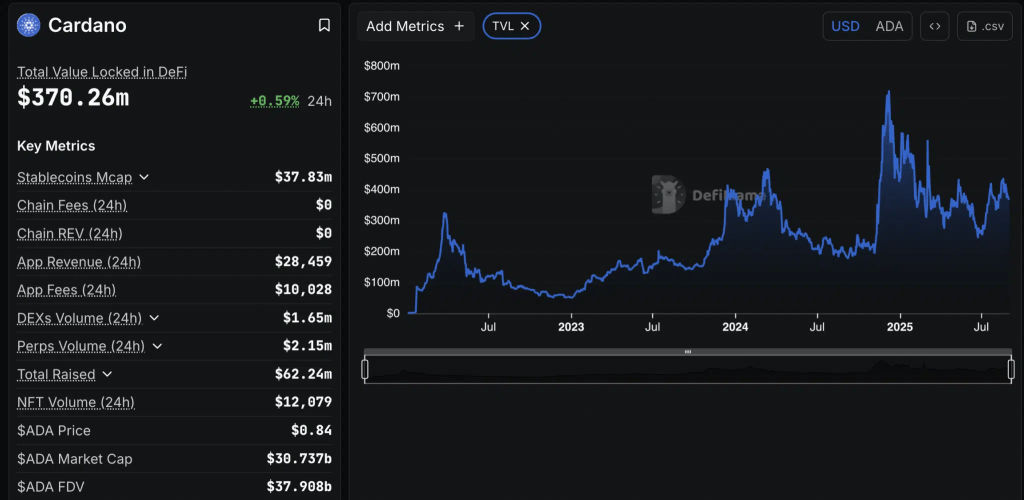Switch chart denomination to USD
The height and width of the screenshot is (500, 1024).
(845, 26)
